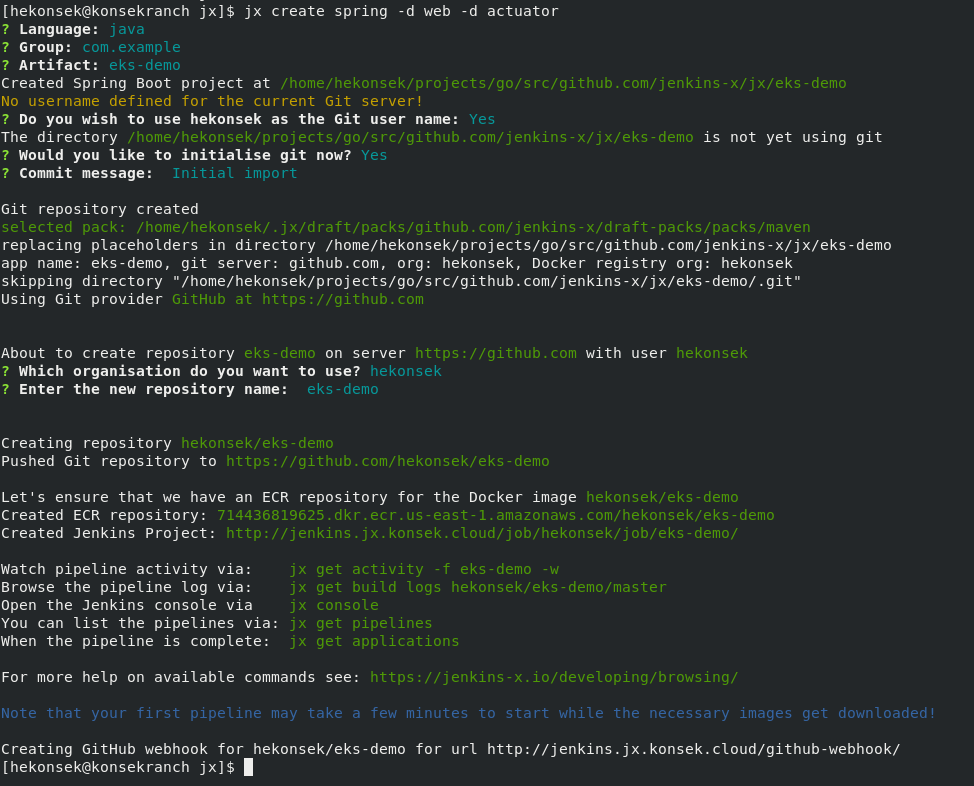Click 'Yes' answer for Git user name
The image size is (974, 786).
pos(482,119)
